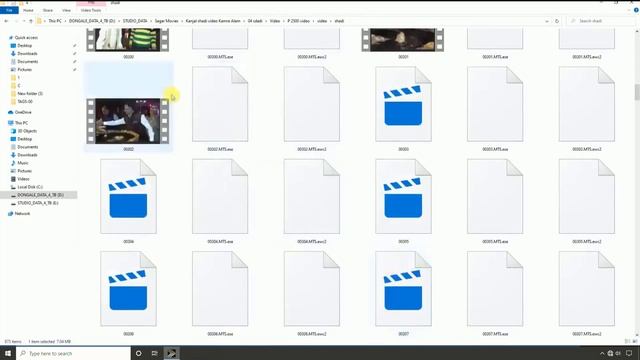Open the Explorer help icon
The width and height of the screenshot is (640, 360).
point(636,10)
